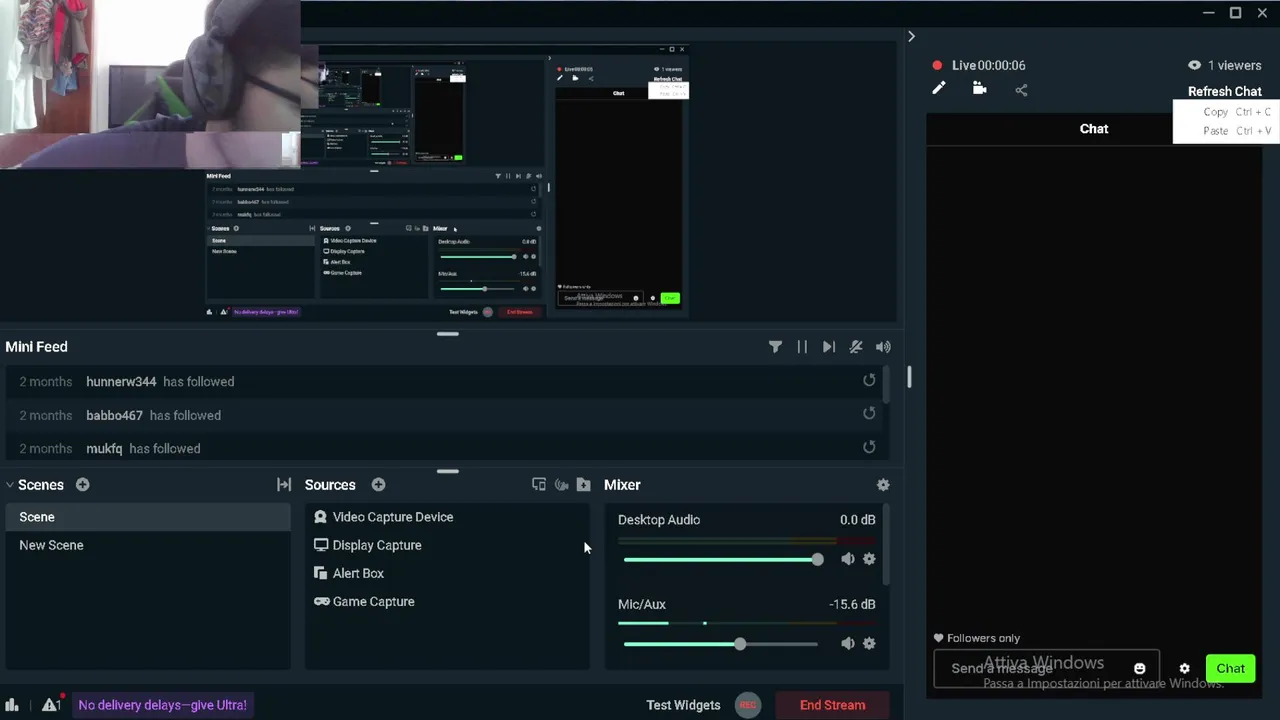Open the camera icon beside the edit pencil

(979, 89)
